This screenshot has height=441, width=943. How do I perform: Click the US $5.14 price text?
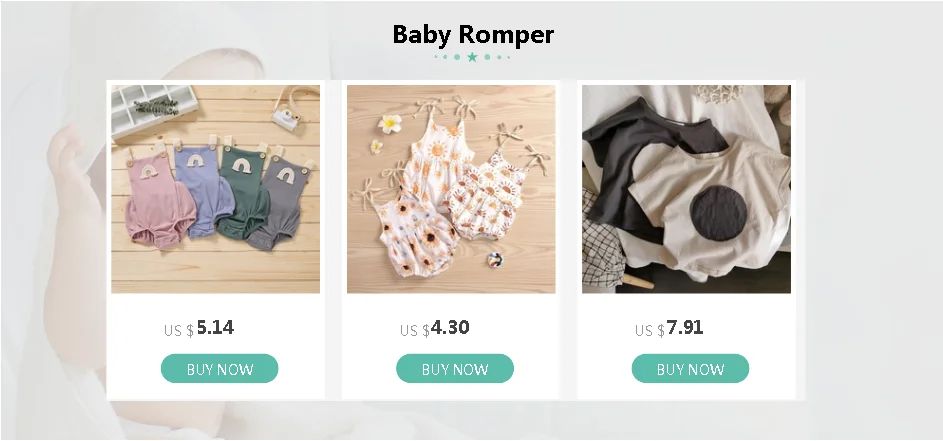pyautogui.click(x=199, y=328)
